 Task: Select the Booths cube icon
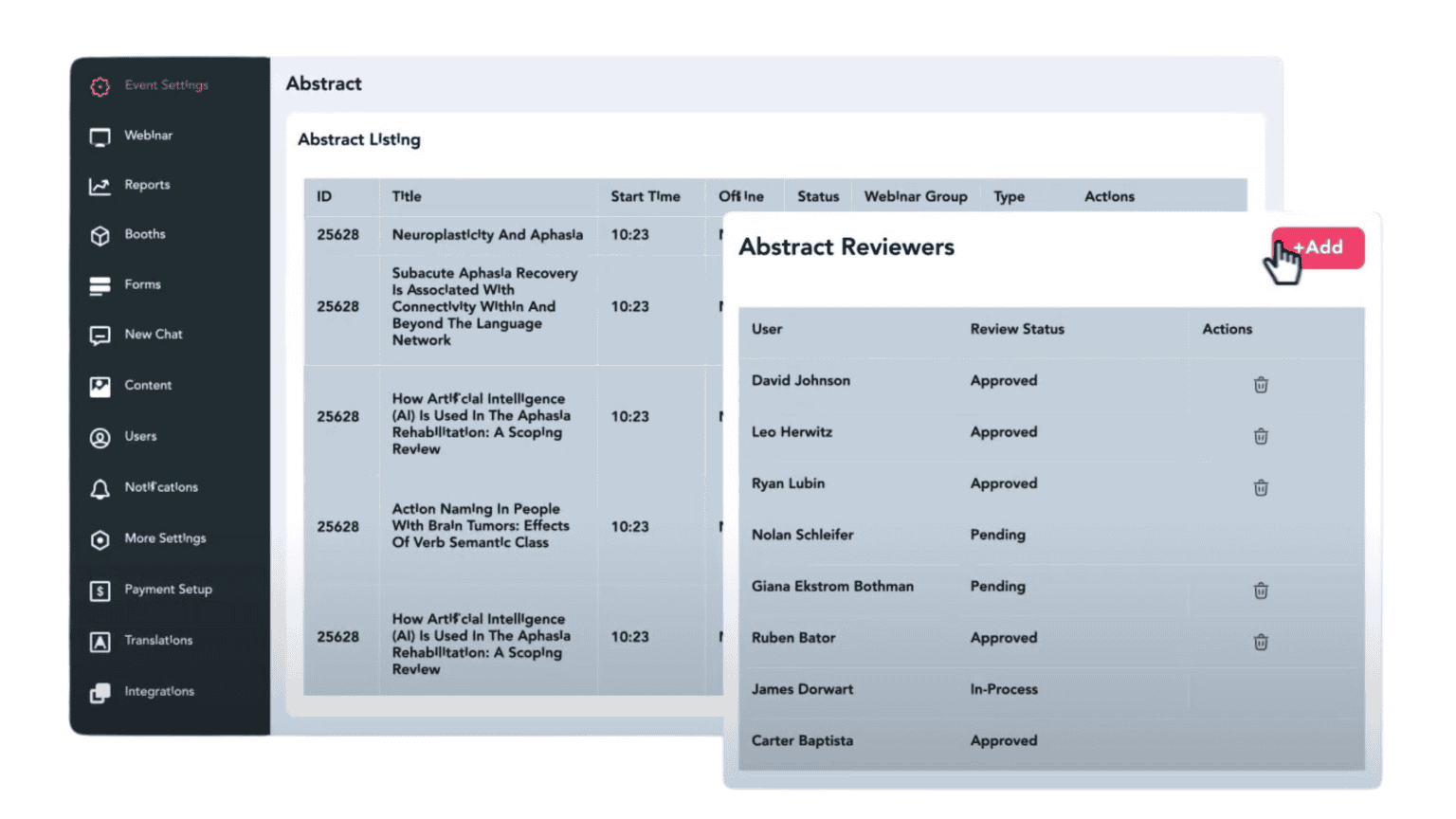pyautogui.click(x=100, y=235)
